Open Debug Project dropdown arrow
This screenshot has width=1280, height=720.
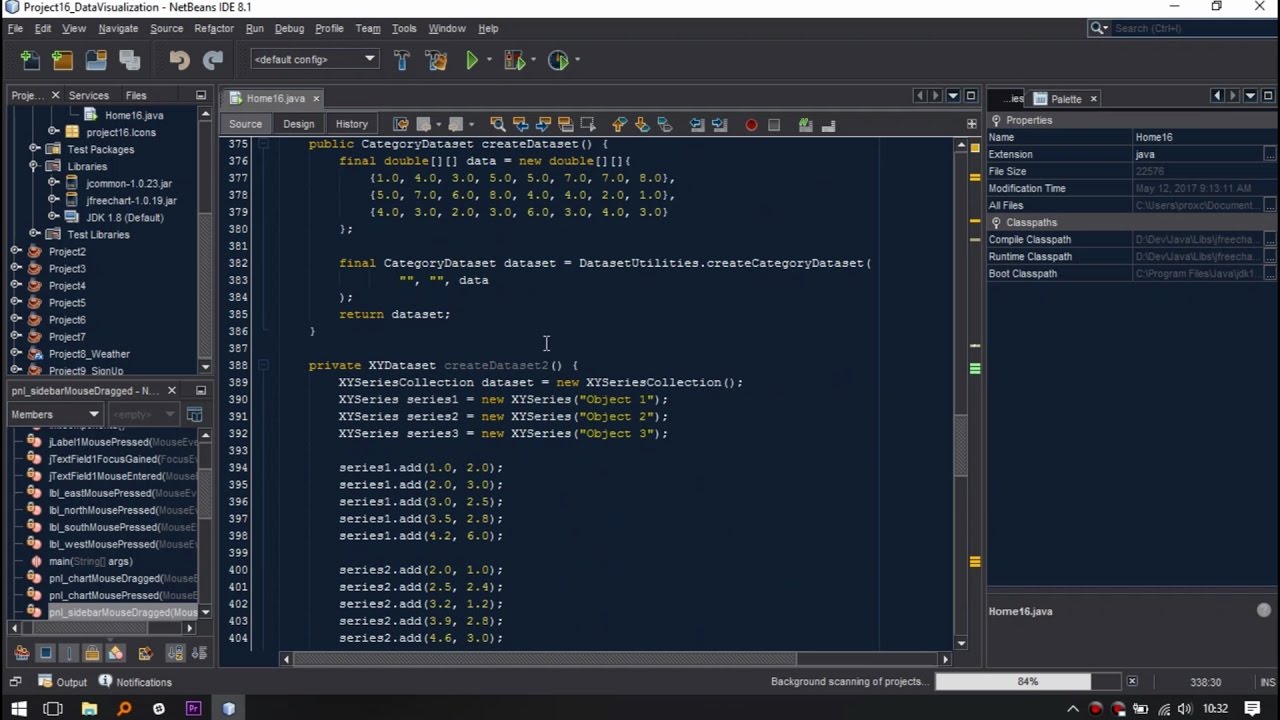tap(533, 60)
